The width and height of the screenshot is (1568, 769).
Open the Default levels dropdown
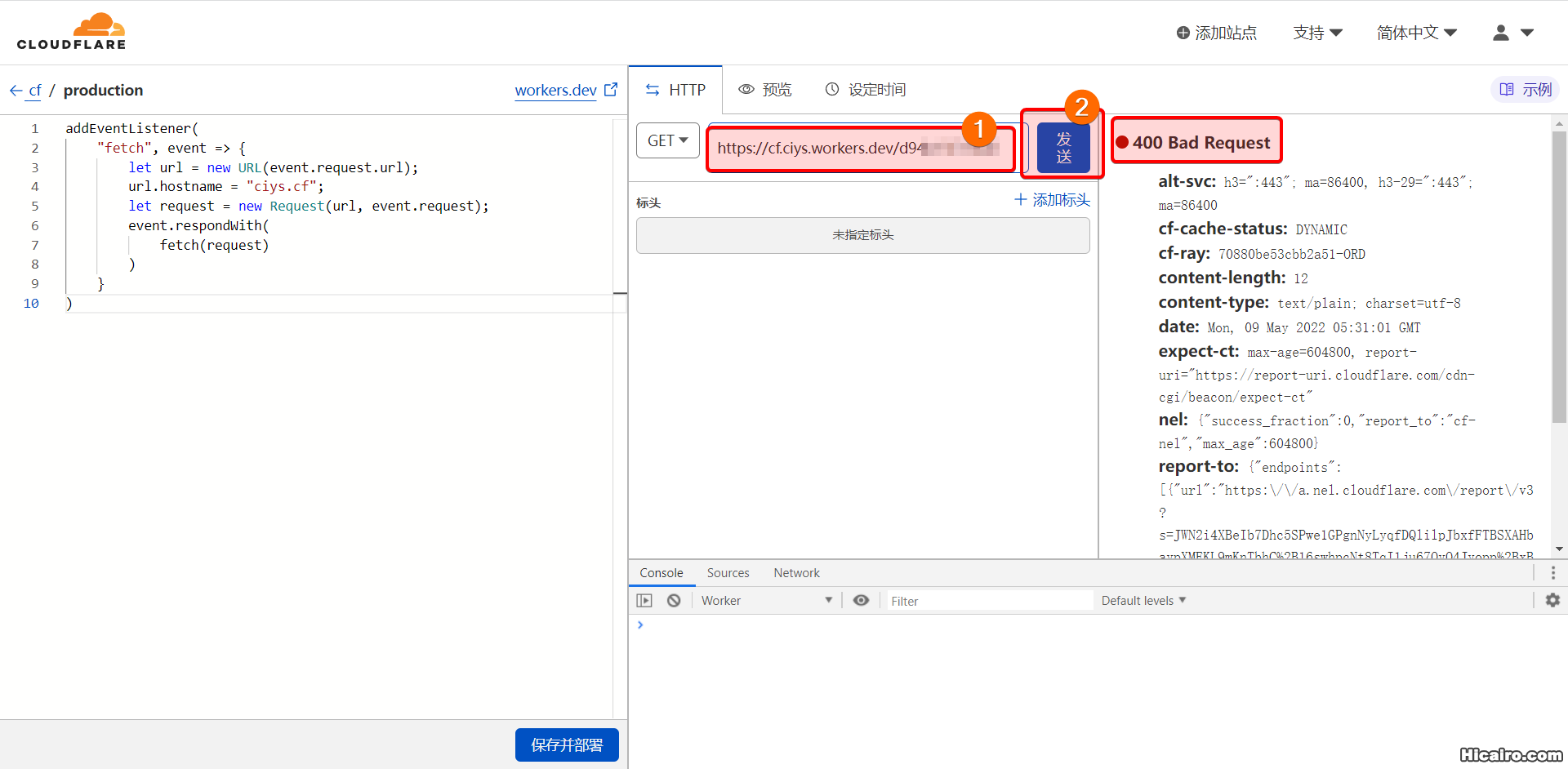1143,601
